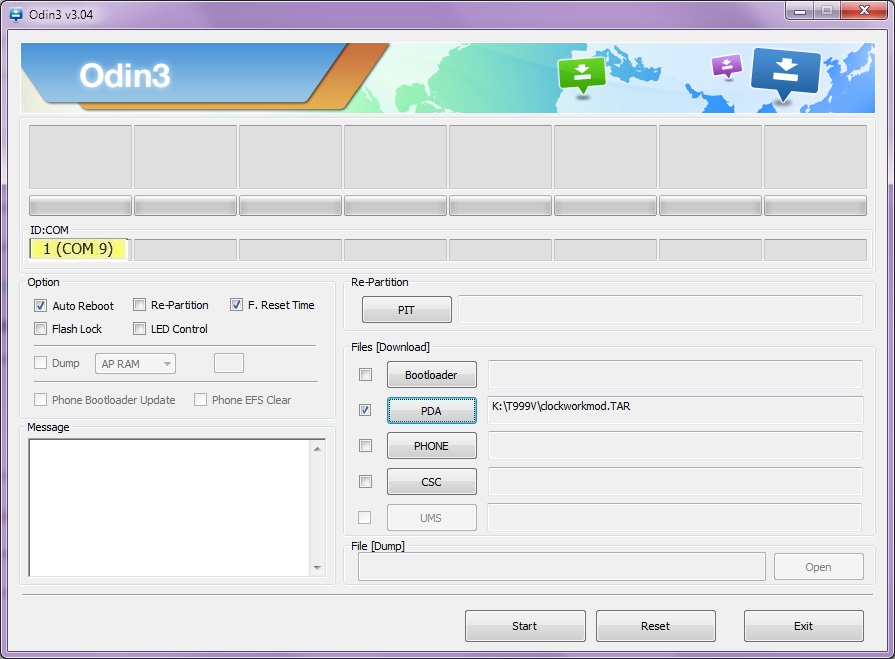Click the Odin3 app icon in title bar
The image size is (895, 659).
click(16, 14)
